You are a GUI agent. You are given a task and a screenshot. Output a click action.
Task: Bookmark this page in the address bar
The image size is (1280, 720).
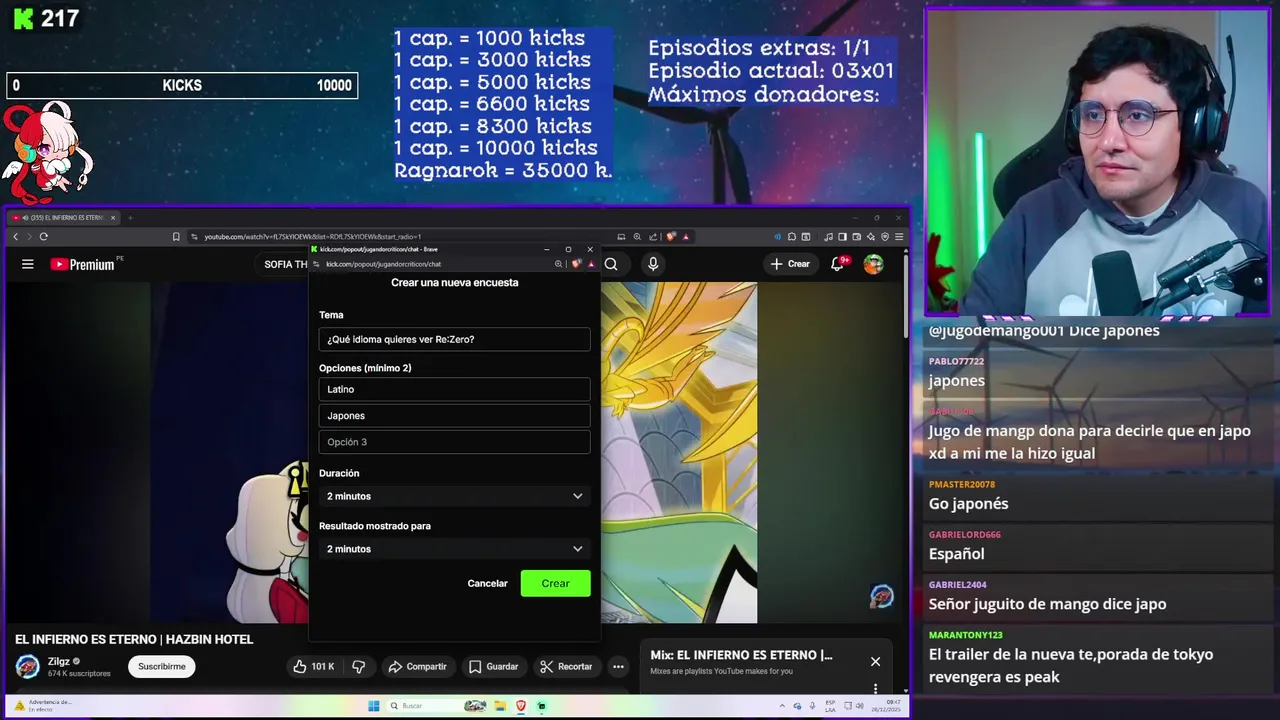[x=176, y=237]
